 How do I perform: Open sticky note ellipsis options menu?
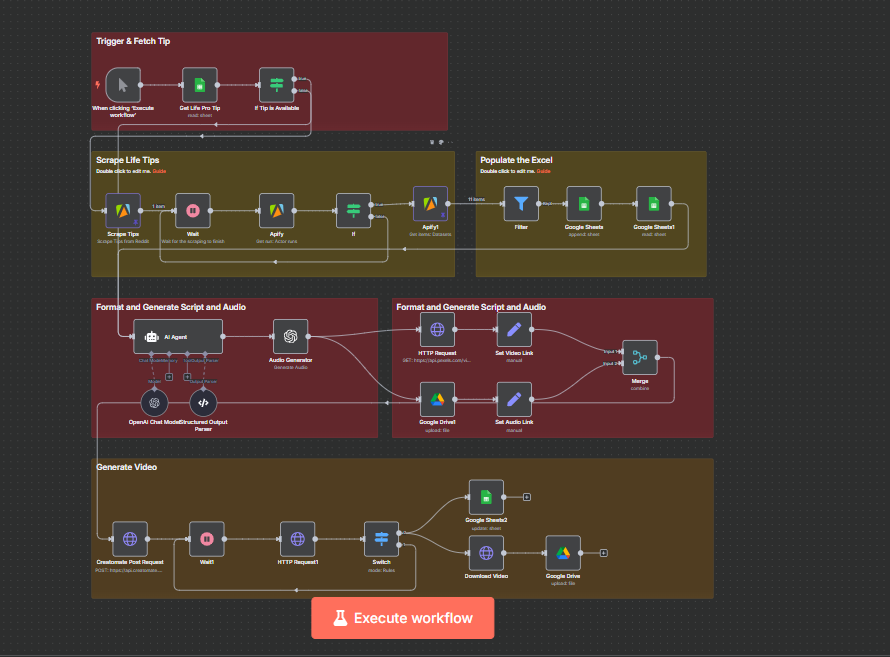[x=450, y=142]
